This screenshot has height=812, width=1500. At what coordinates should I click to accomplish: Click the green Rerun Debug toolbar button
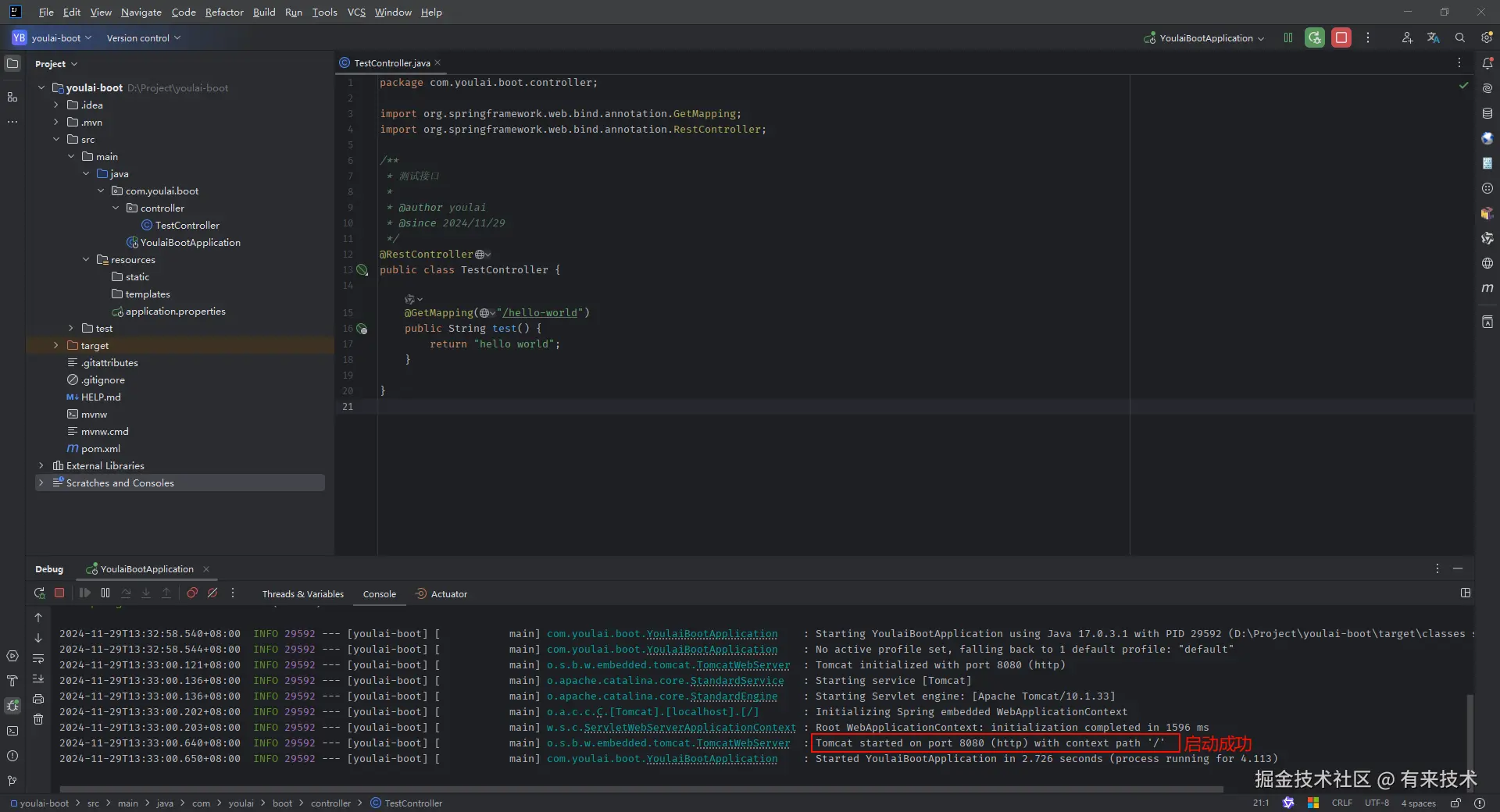1315,37
